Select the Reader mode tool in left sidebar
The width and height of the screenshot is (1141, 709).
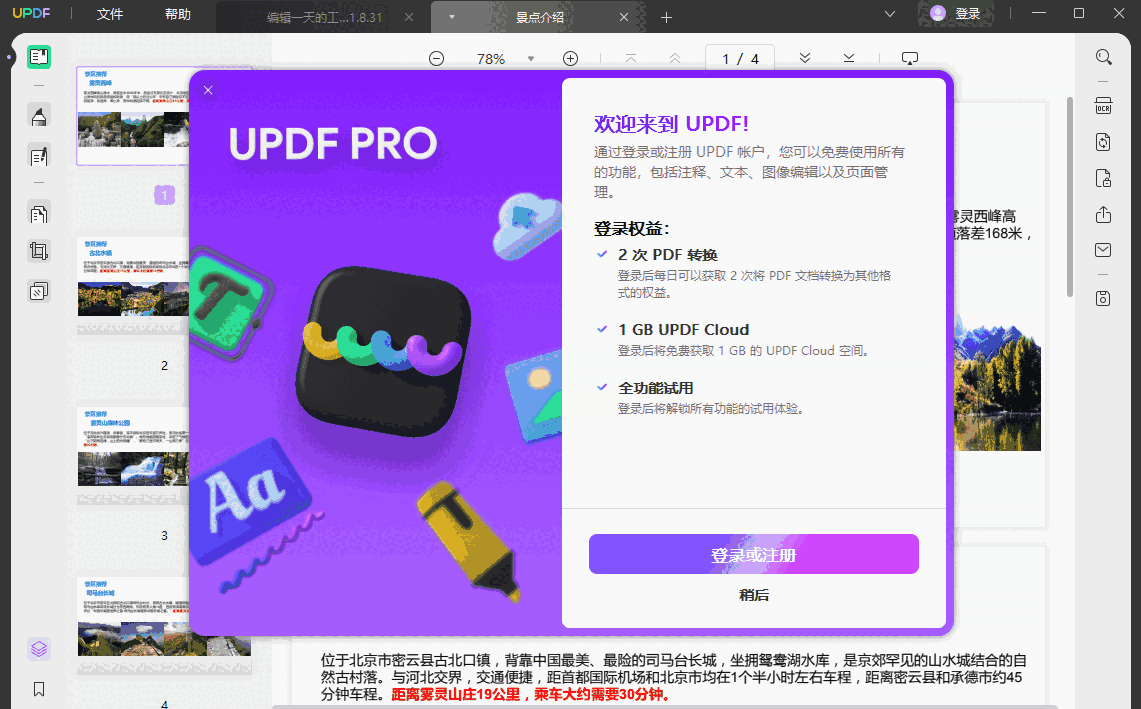[38, 57]
